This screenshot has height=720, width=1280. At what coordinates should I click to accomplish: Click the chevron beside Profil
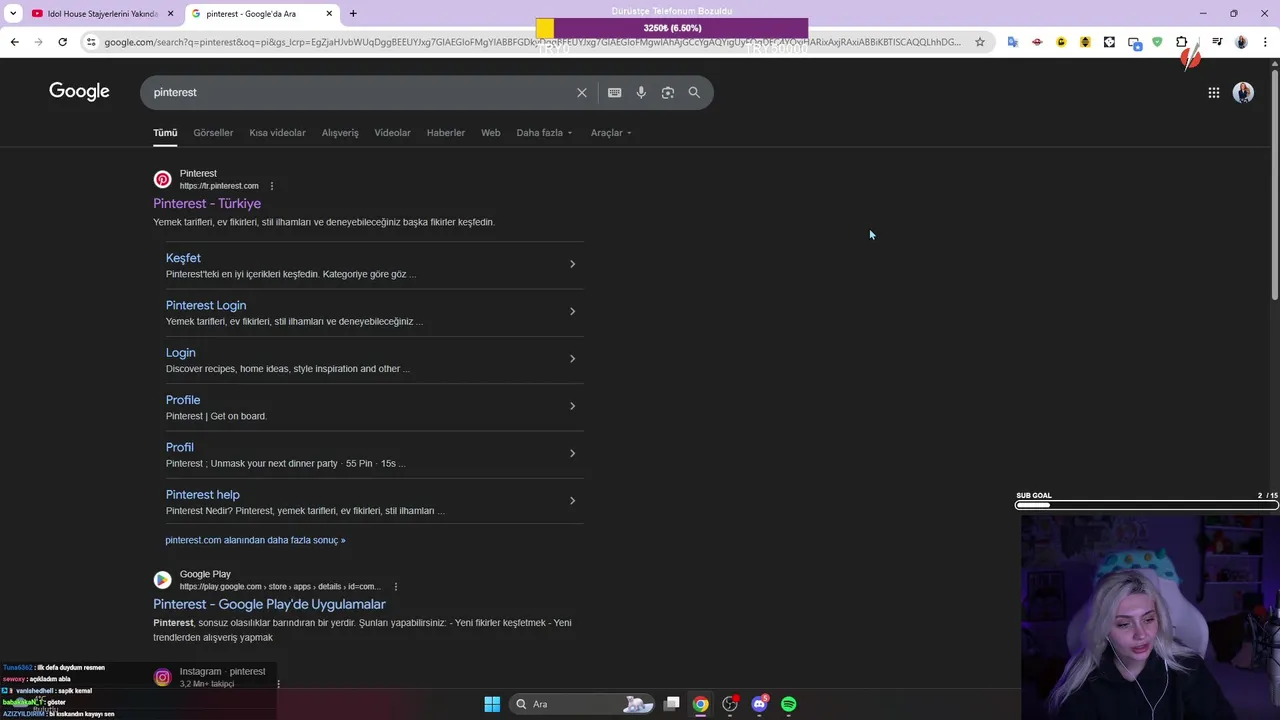[x=572, y=453]
